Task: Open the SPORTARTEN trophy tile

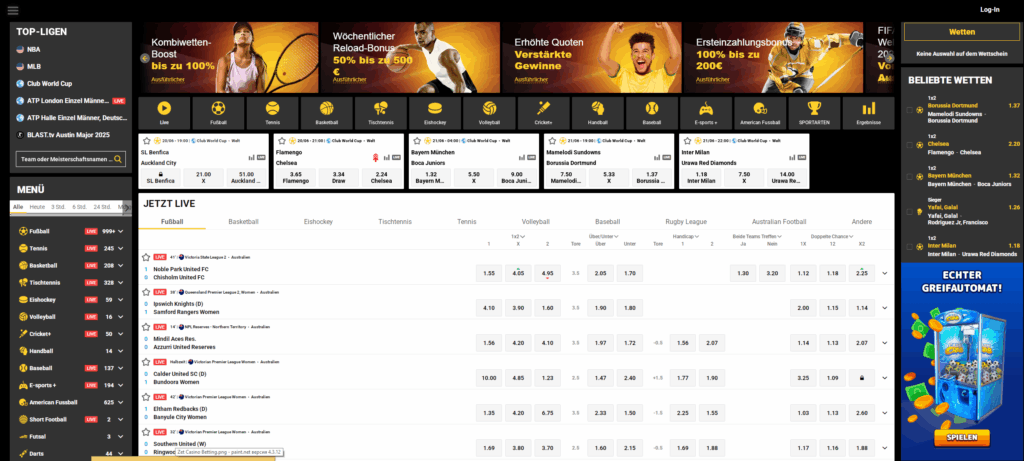Action: click(814, 113)
